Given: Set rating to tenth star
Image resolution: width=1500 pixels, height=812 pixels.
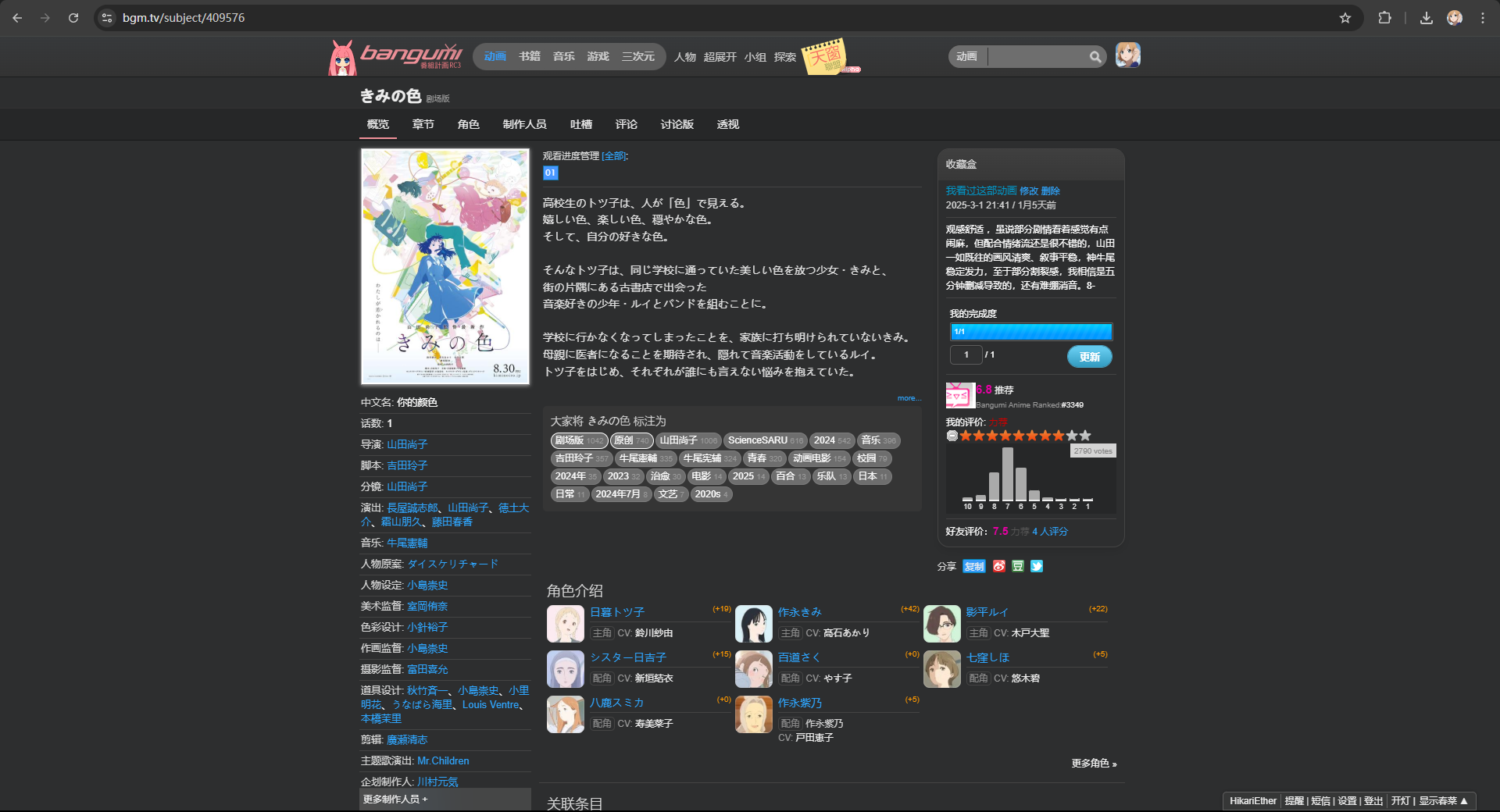Looking at the screenshot, I should click(1085, 436).
